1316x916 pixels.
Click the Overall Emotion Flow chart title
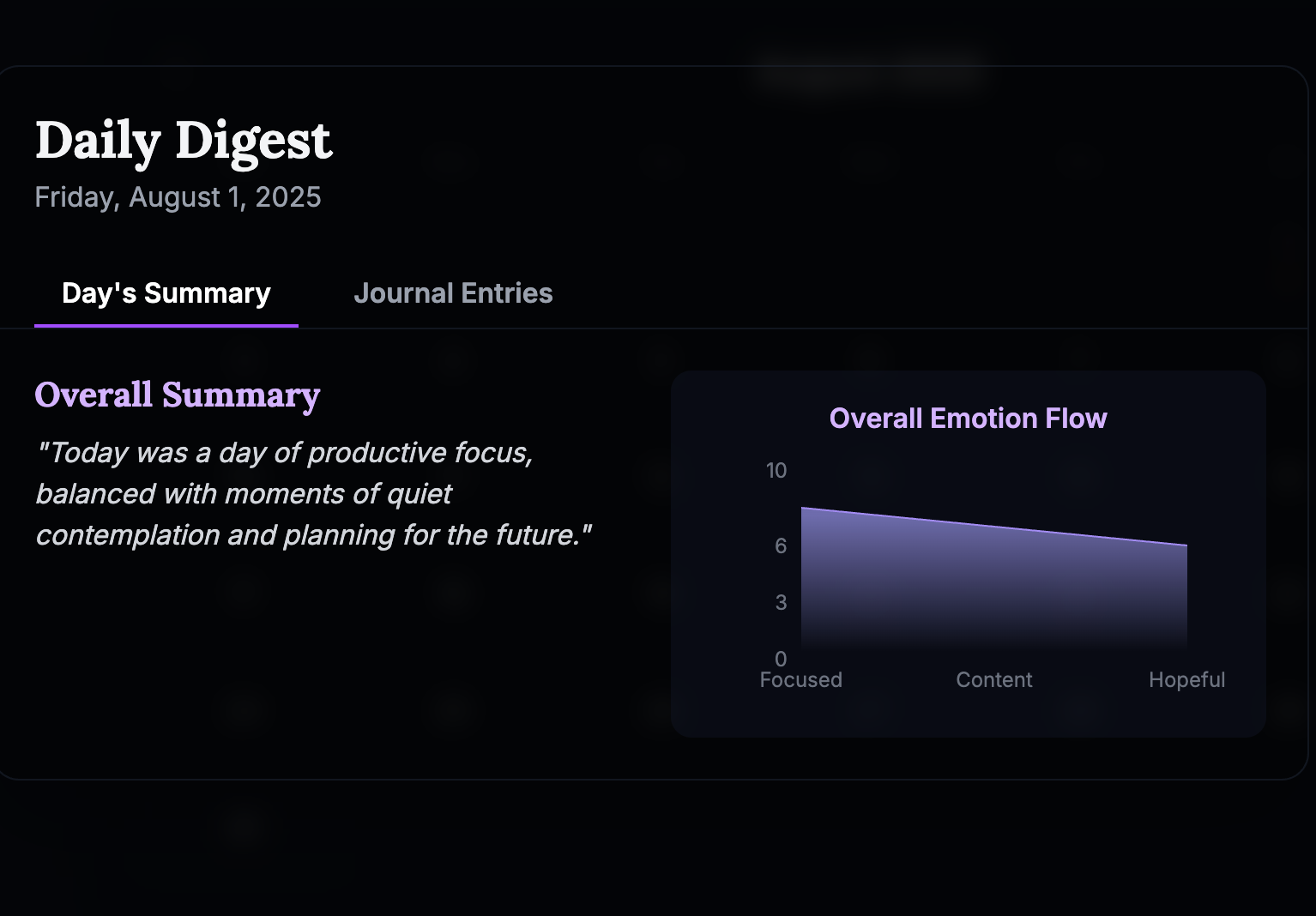(968, 419)
